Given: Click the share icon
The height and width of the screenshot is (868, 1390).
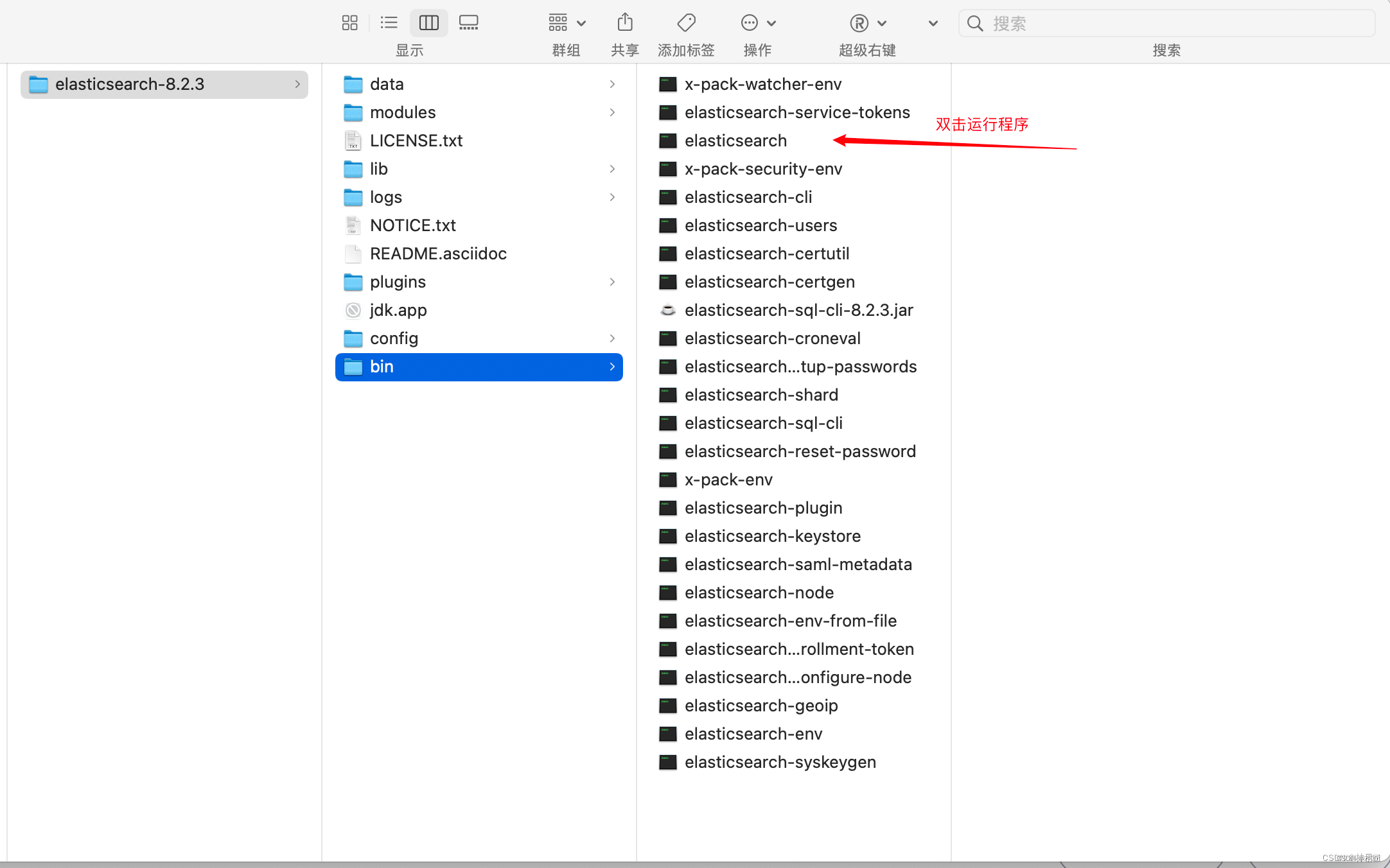Looking at the screenshot, I should 624,23.
